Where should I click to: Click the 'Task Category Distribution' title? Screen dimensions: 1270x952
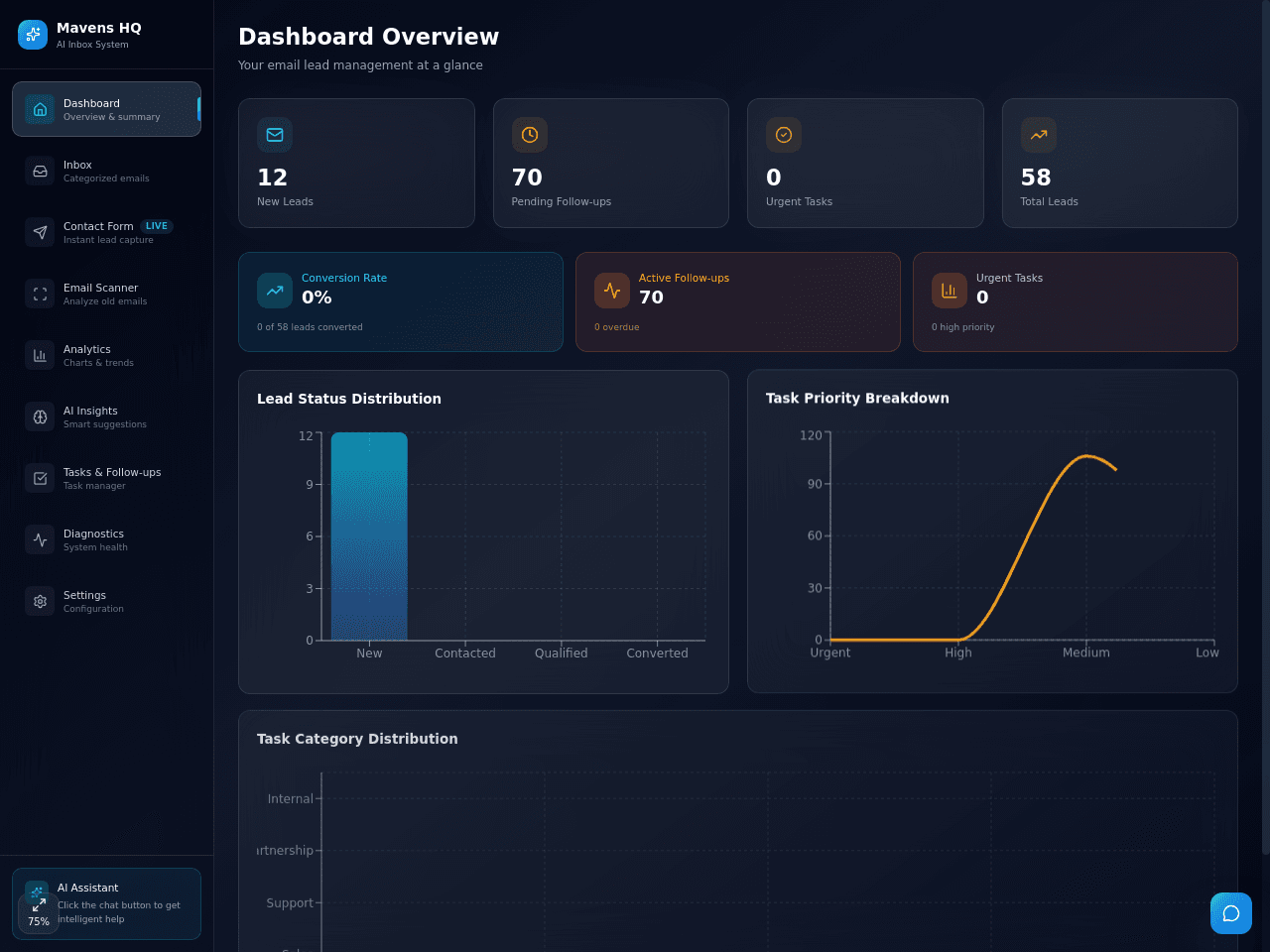coord(357,739)
